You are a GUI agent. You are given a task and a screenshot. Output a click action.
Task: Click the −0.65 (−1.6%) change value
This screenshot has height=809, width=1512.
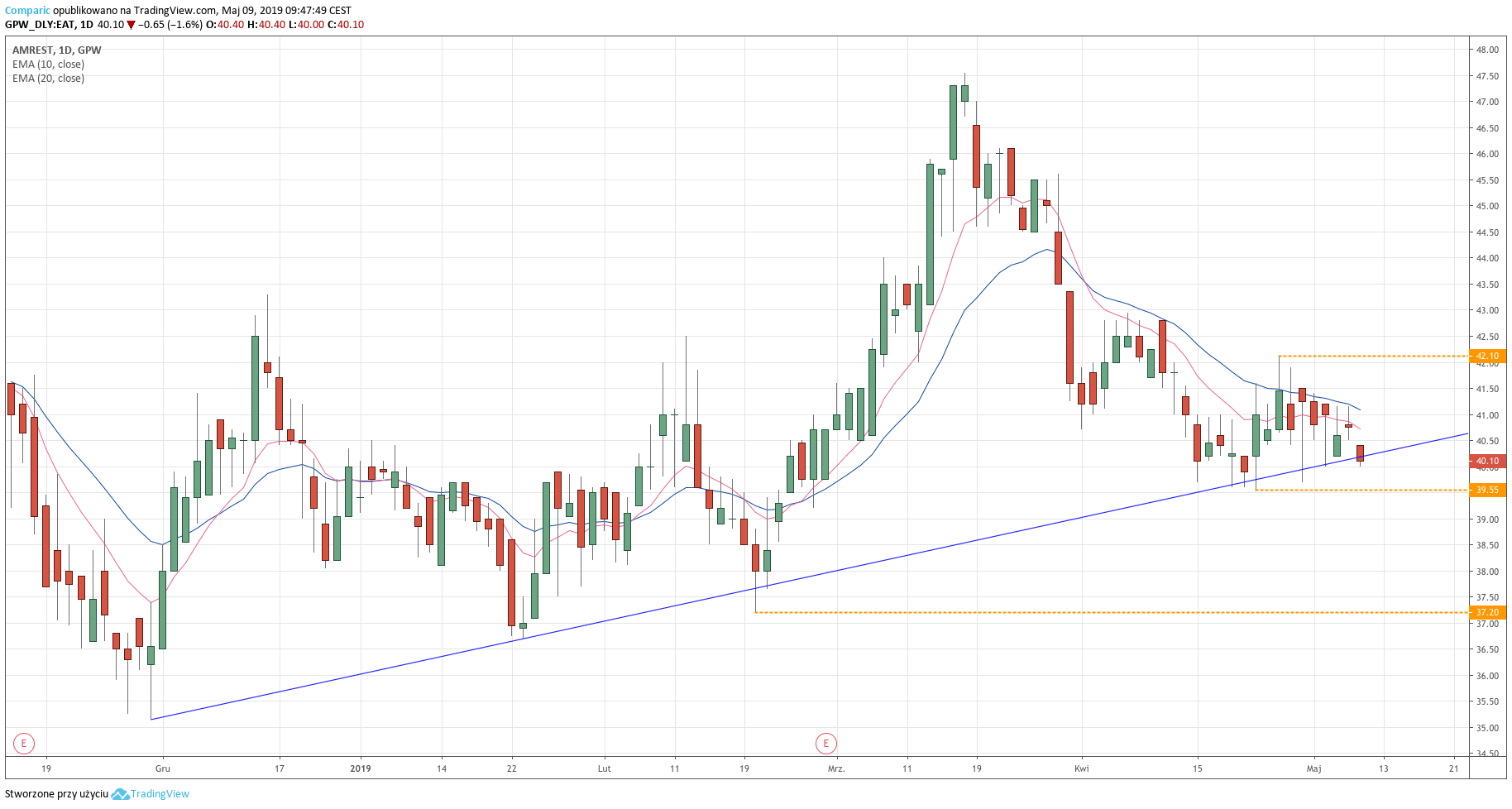pyautogui.click(x=170, y=25)
